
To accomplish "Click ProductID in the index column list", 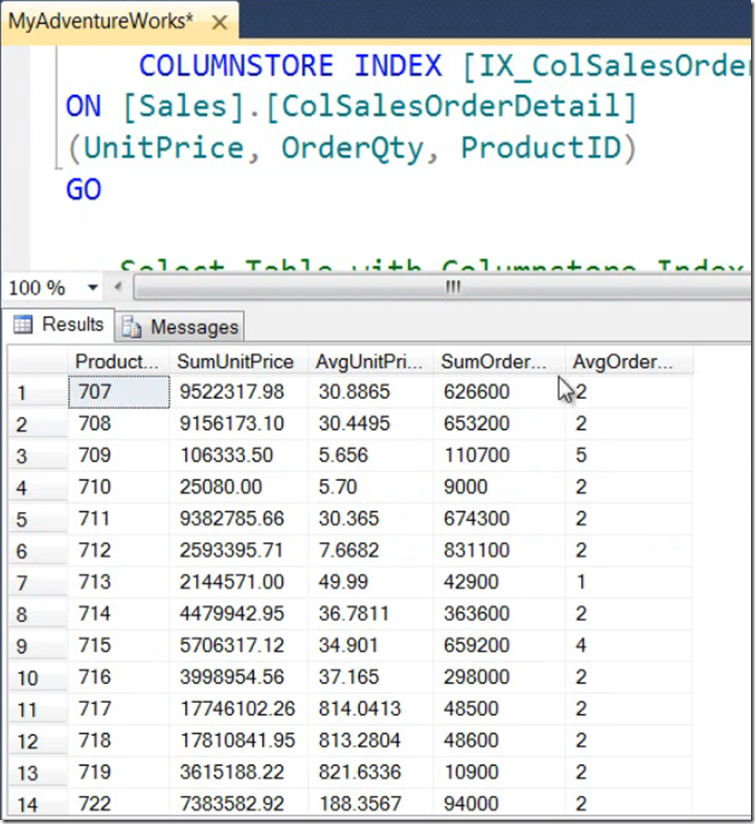I will 541,148.
